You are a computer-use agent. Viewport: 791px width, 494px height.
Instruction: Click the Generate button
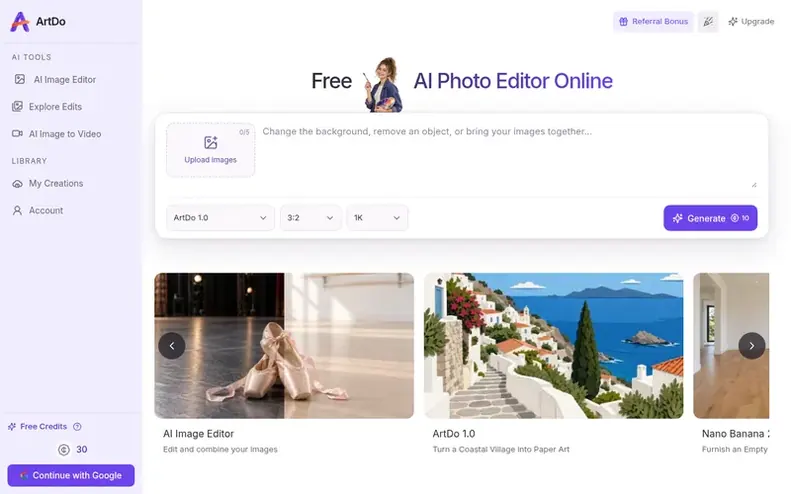click(710, 218)
